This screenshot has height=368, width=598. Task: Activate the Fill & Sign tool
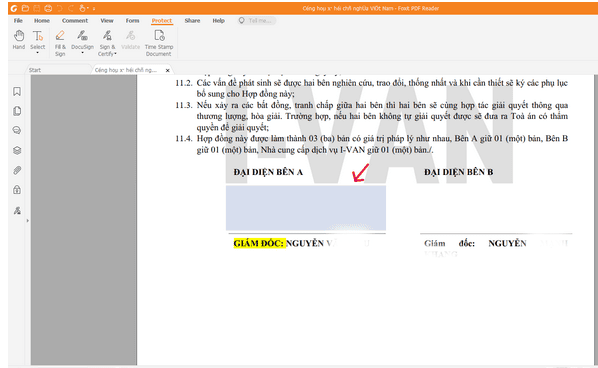click(x=60, y=43)
